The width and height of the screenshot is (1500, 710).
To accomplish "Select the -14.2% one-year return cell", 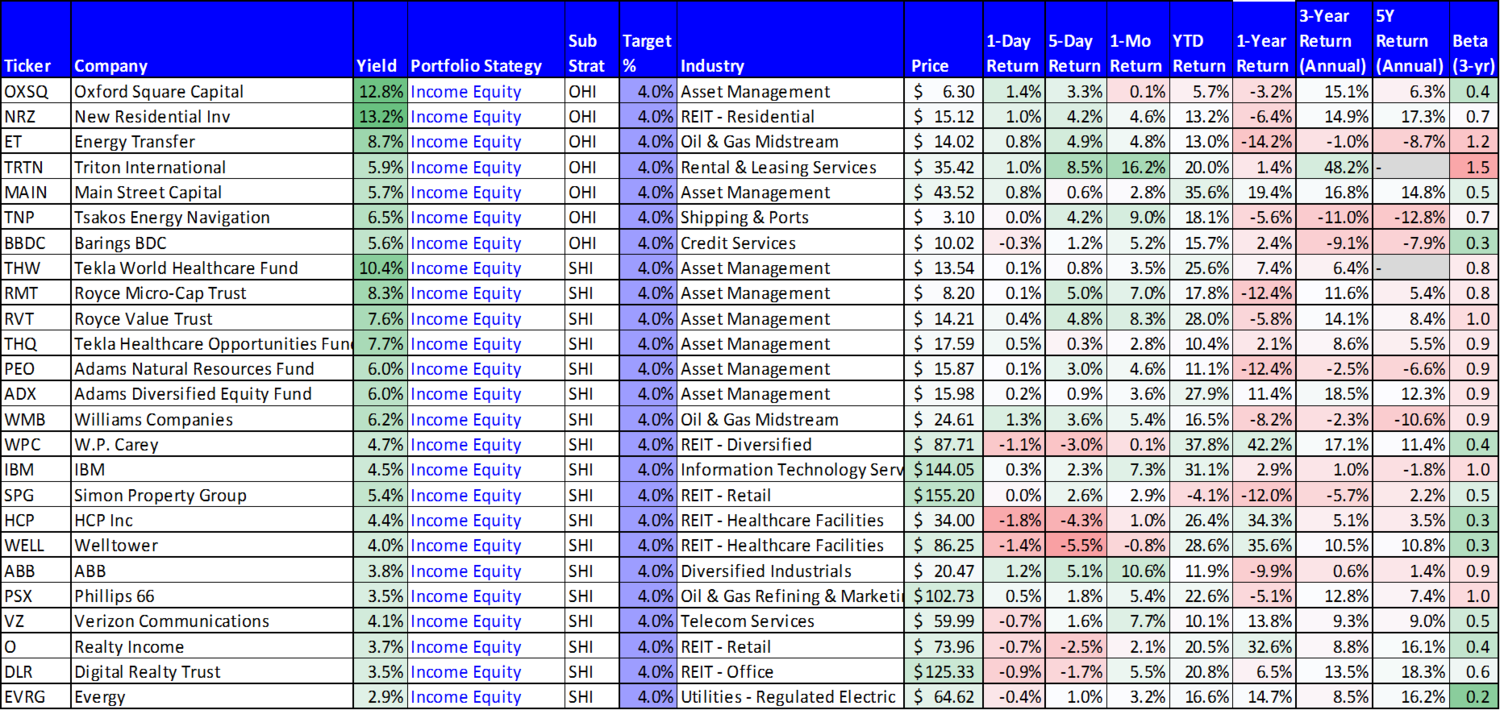I will pyautogui.click(x=1263, y=142).
